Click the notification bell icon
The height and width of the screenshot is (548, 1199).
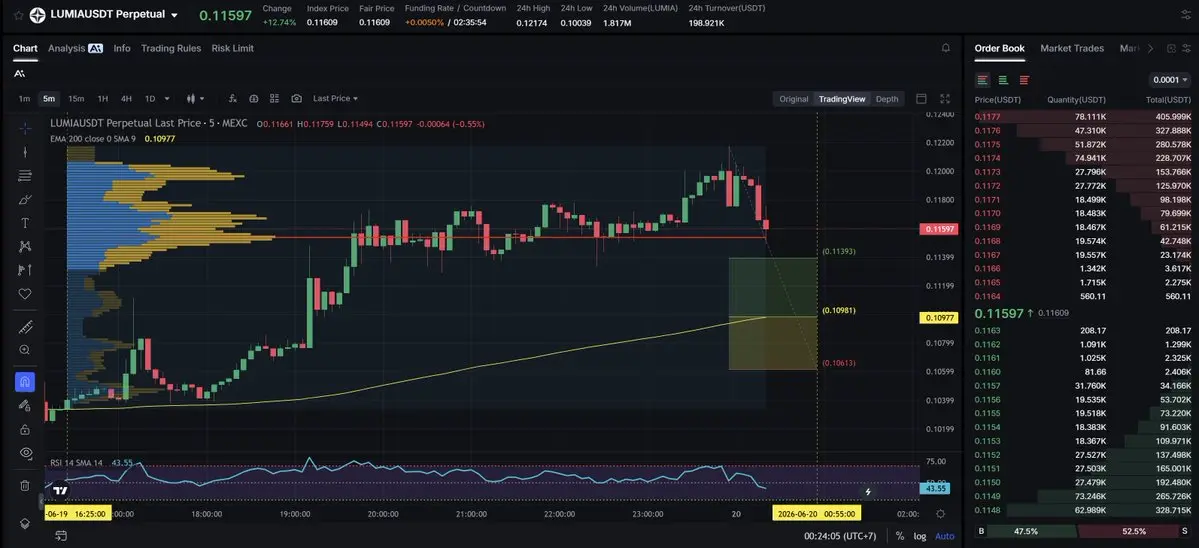click(x=946, y=48)
